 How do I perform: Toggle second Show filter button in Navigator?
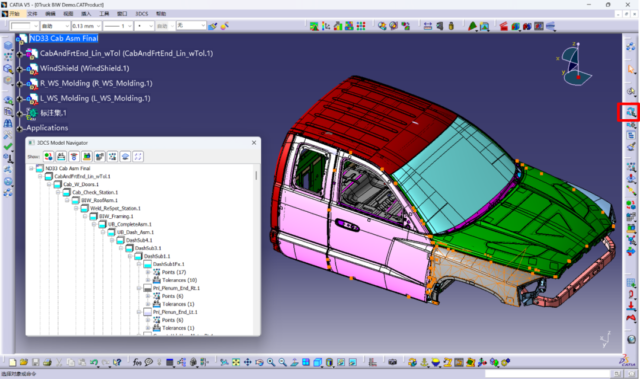click(x=61, y=157)
